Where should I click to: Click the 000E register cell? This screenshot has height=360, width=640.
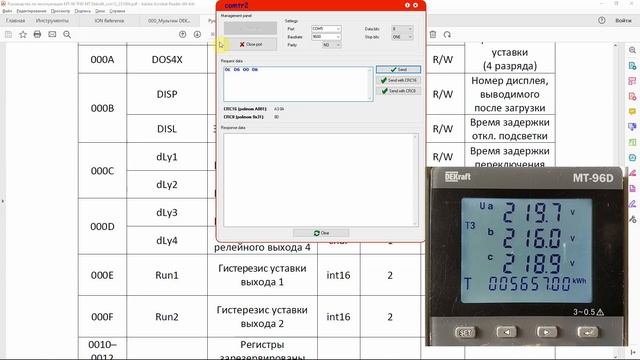(102, 276)
